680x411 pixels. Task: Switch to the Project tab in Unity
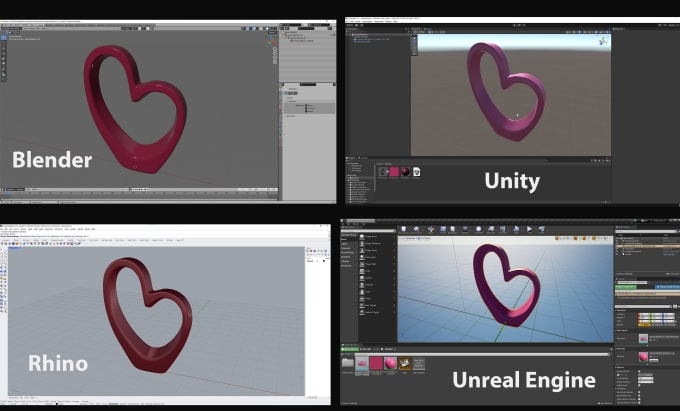click(x=351, y=158)
